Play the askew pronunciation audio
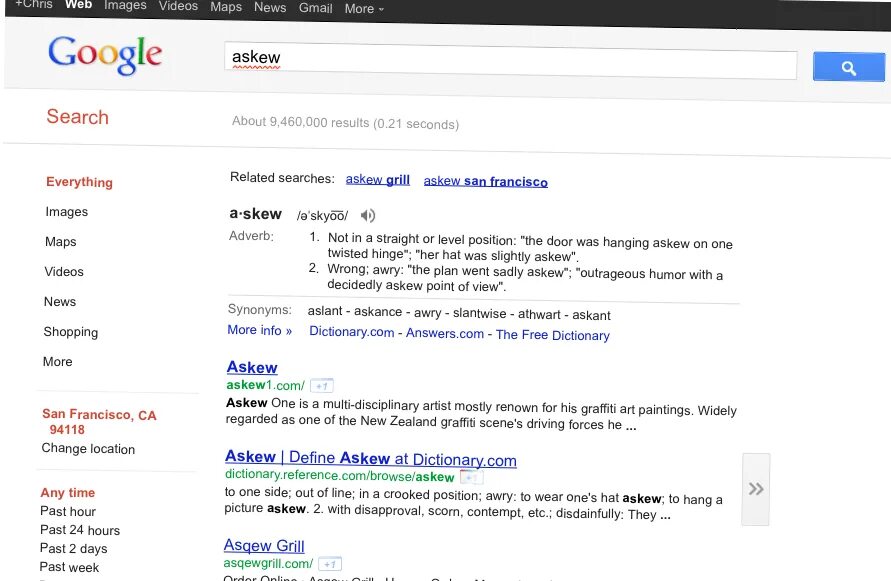891x581 pixels. 368,215
